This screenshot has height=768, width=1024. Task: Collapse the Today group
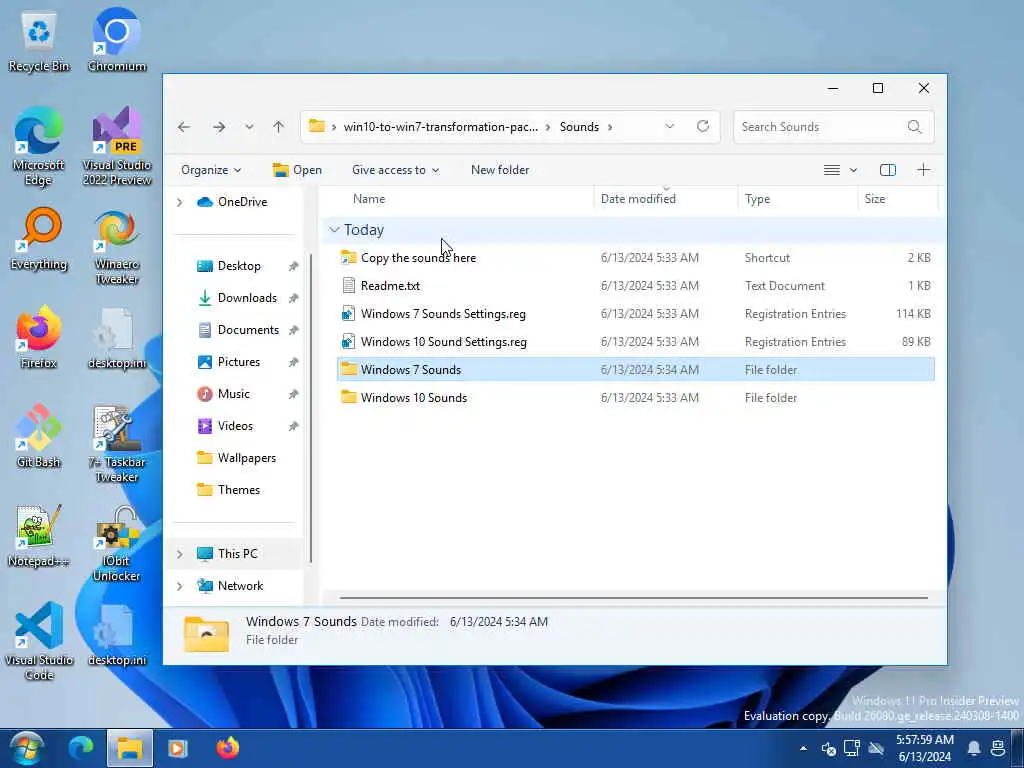point(334,230)
